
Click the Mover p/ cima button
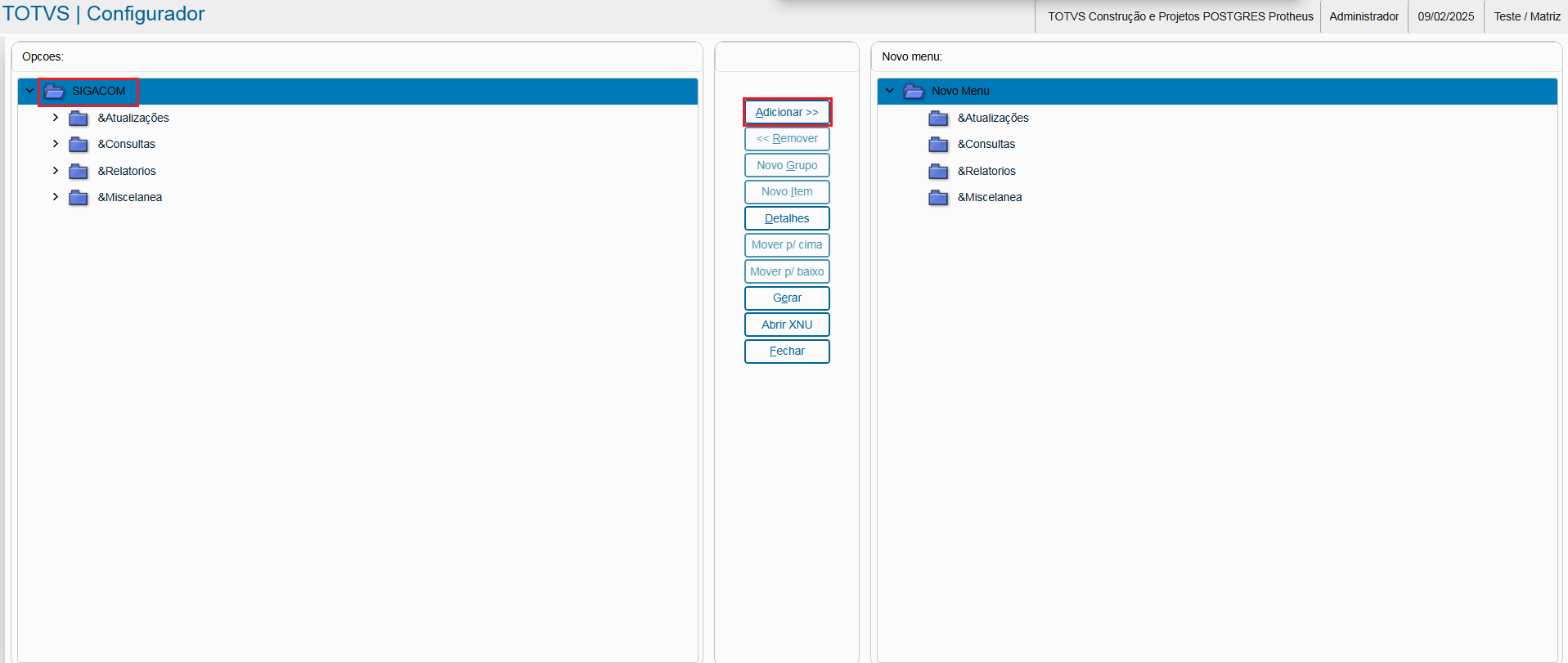787,245
